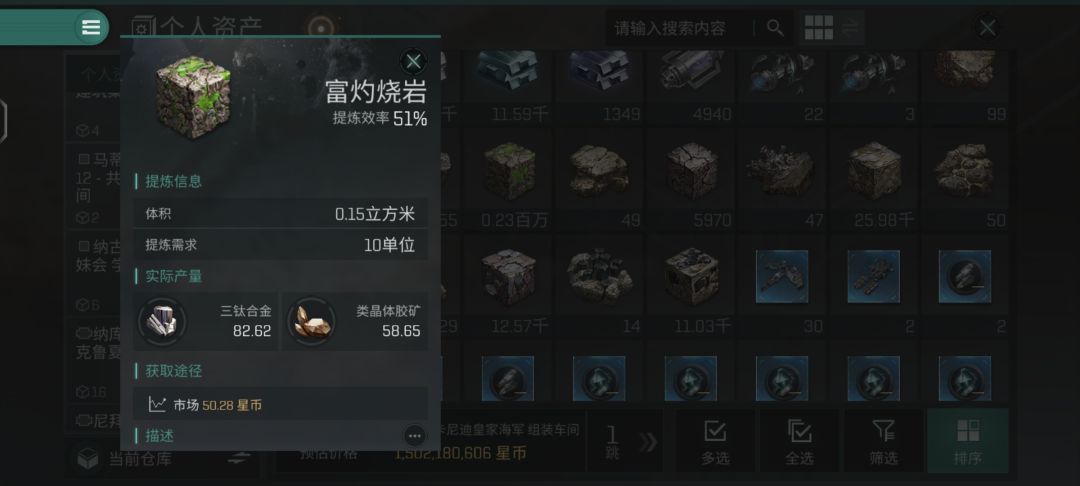Tap the 类晶体胶矿 mineral yield icon
Image resolution: width=1080 pixels, height=486 pixels.
(x=311, y=321)
